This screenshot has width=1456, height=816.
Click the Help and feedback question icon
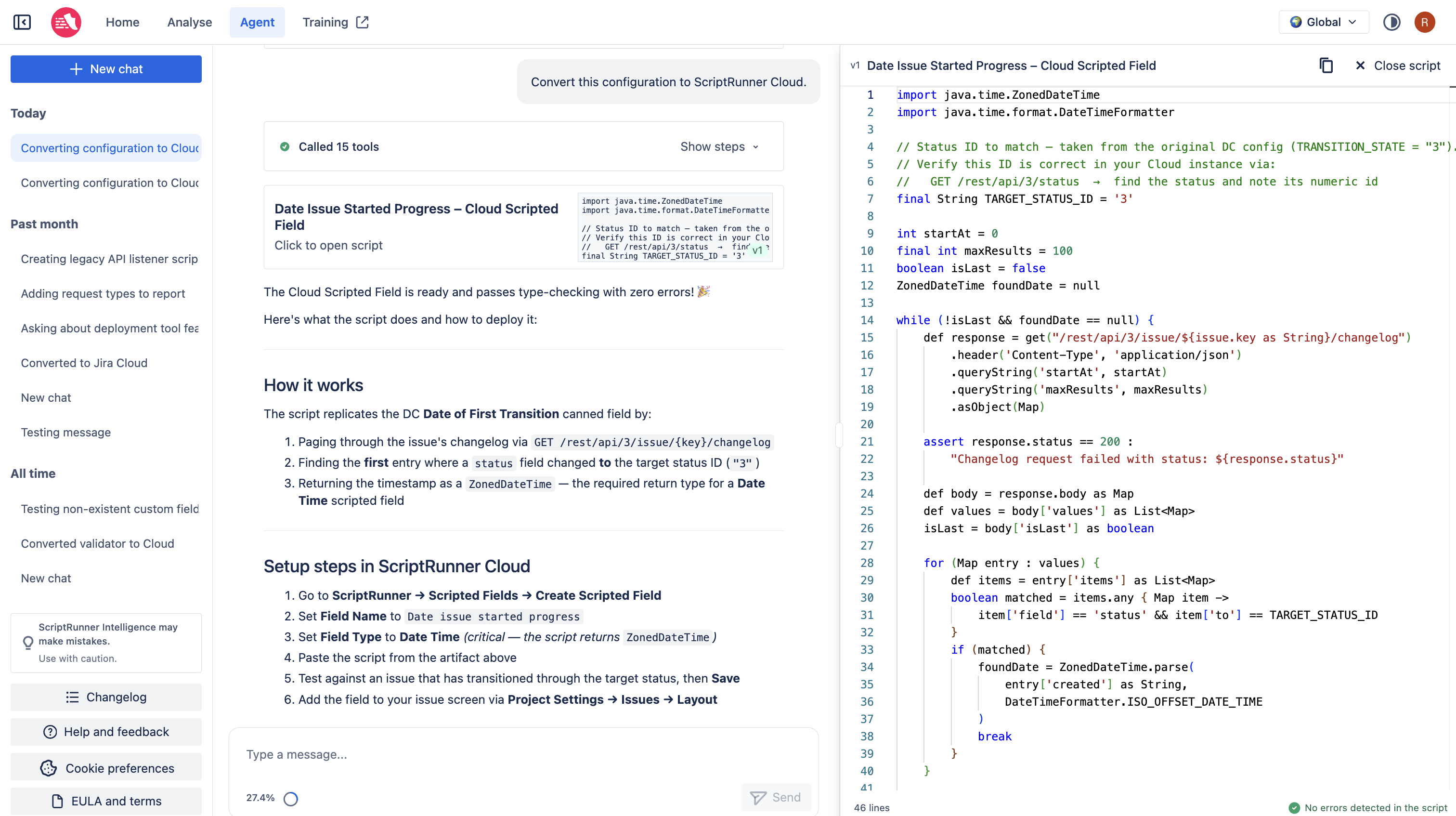[x=50, y=732]
